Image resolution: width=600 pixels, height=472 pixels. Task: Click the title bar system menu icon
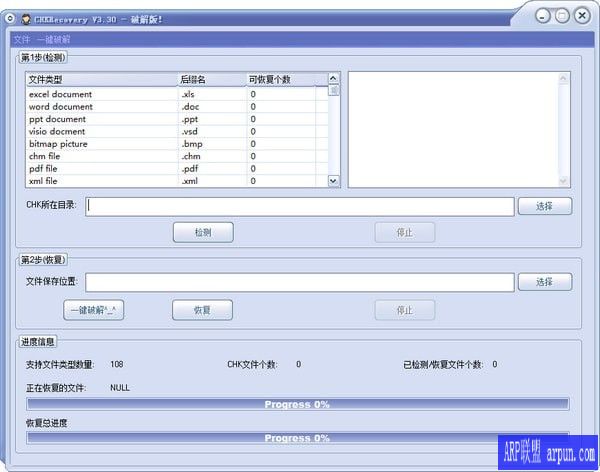[10, 18]
